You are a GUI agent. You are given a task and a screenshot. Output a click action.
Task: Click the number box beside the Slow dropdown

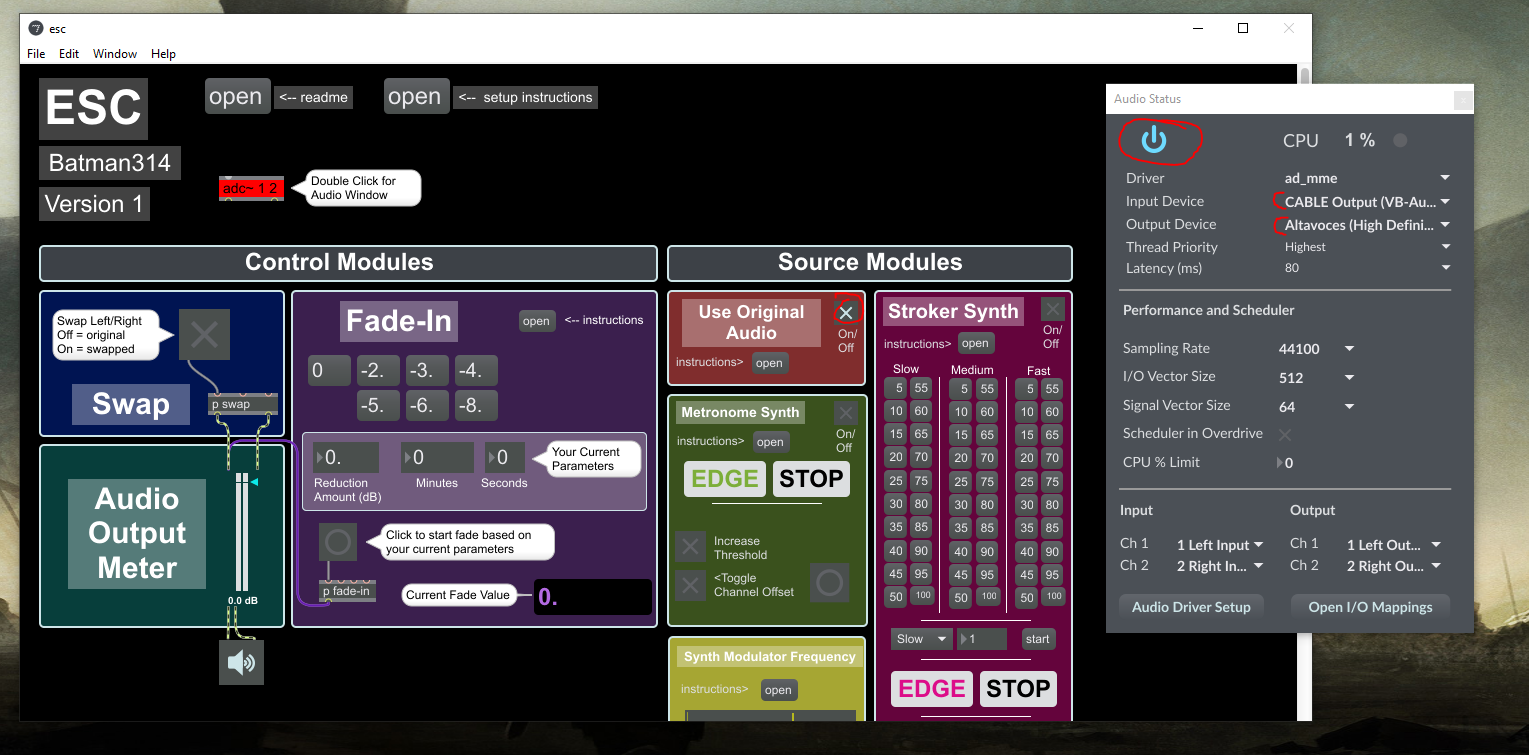point(981,639)
